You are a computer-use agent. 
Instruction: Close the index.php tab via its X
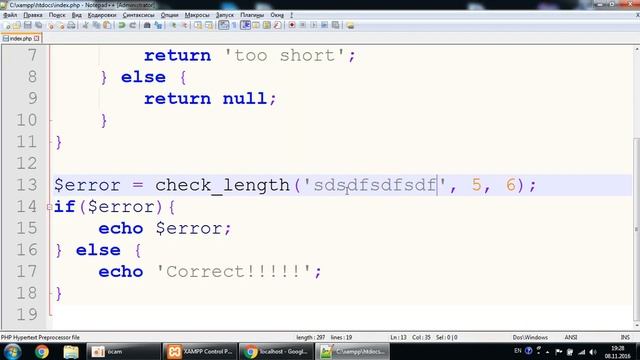point(37,38)
